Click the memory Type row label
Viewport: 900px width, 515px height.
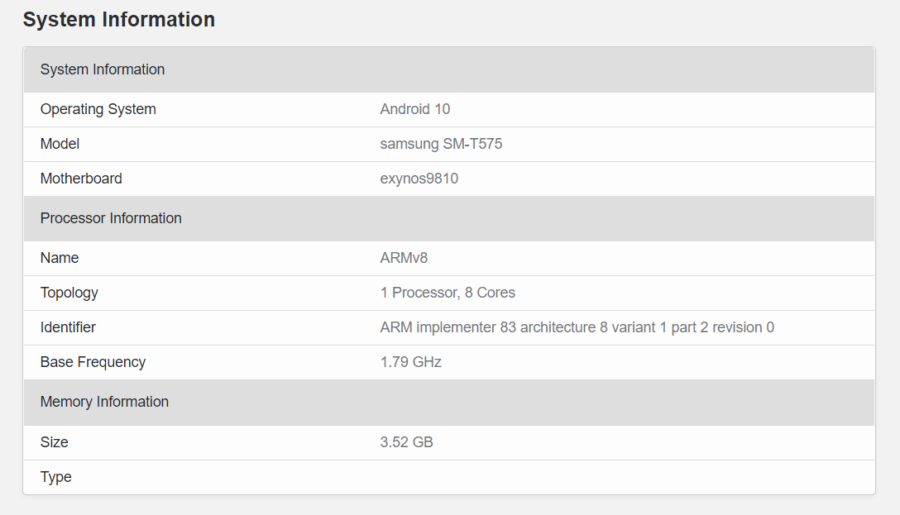click(56, 477)
